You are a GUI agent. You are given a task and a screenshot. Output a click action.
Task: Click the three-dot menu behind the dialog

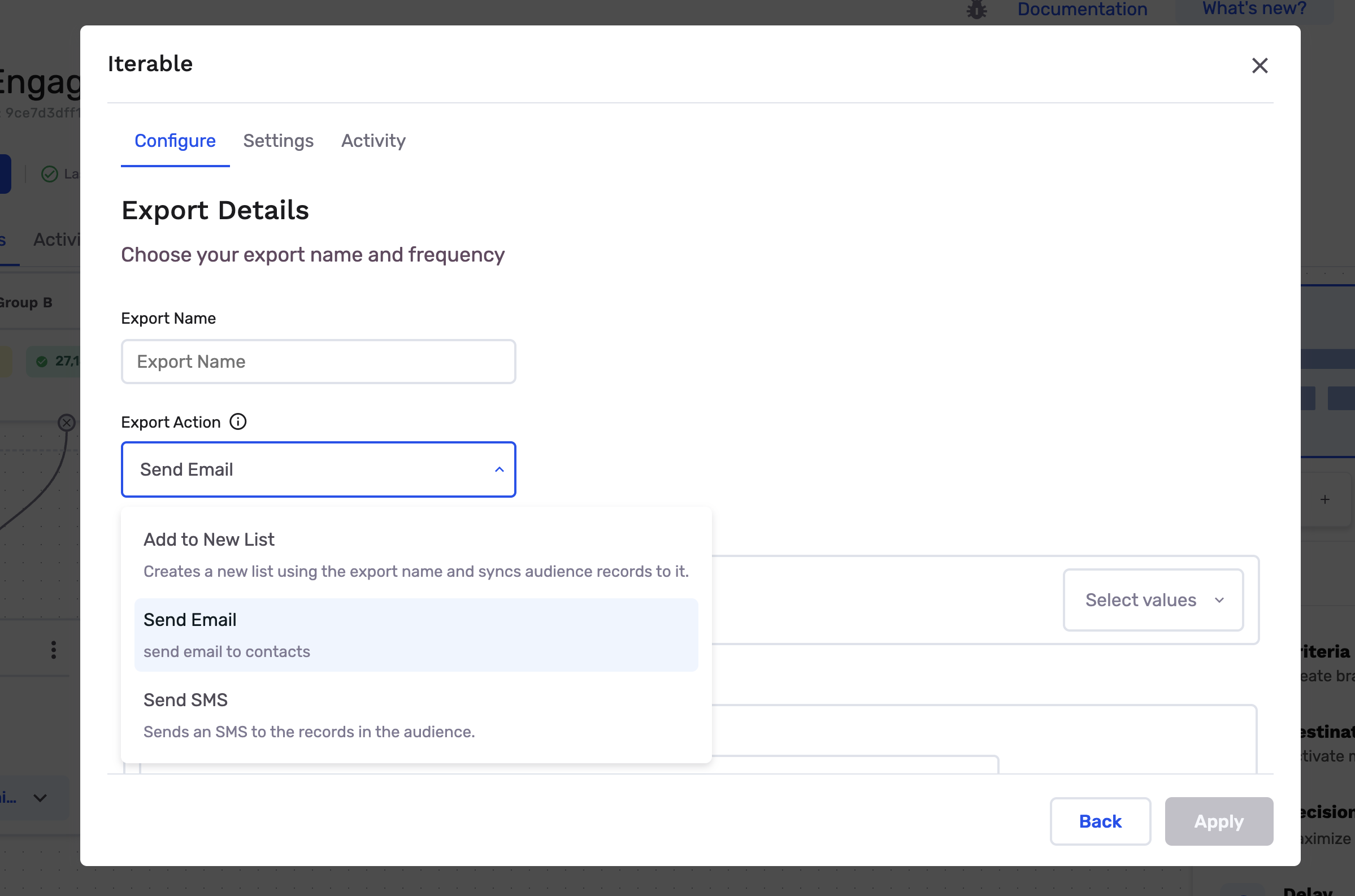point(54,650)
